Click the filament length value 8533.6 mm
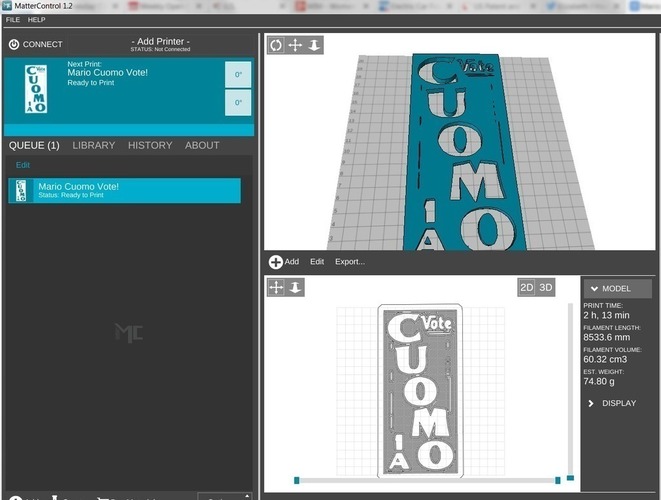The height and width of the screenshot is (500, 661). click(607, 337)
